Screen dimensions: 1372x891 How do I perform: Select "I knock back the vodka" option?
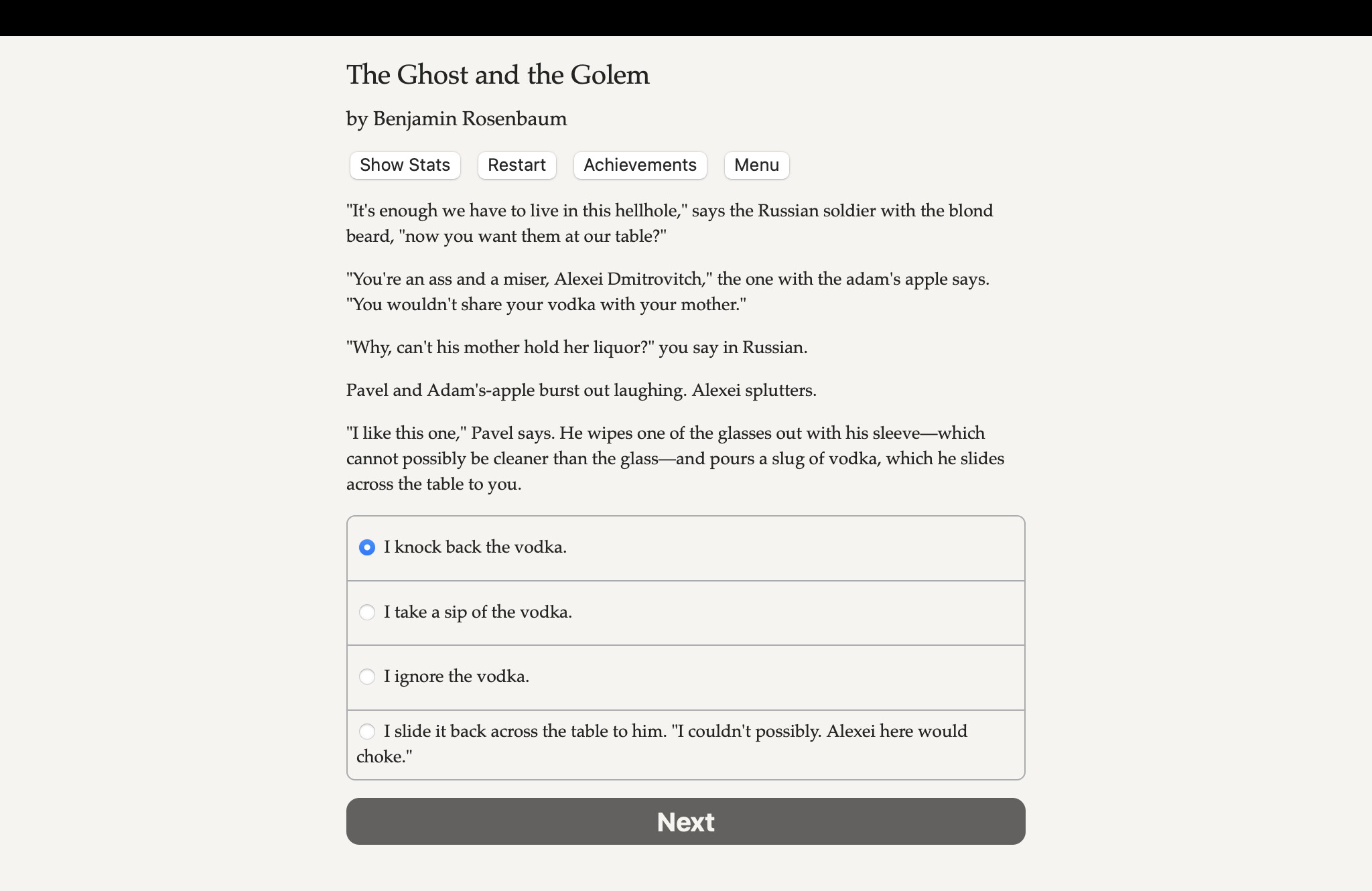pyautogui.click(x=474, y=547)
